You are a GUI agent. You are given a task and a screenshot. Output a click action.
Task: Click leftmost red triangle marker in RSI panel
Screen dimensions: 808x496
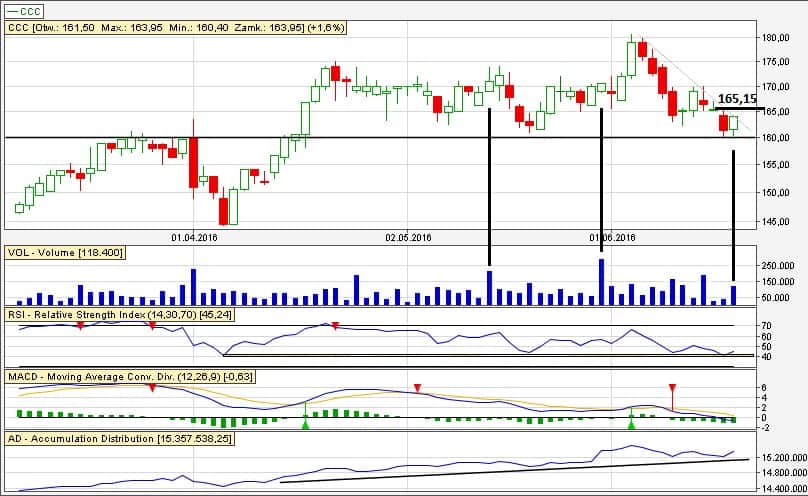[x=79, y=326]
